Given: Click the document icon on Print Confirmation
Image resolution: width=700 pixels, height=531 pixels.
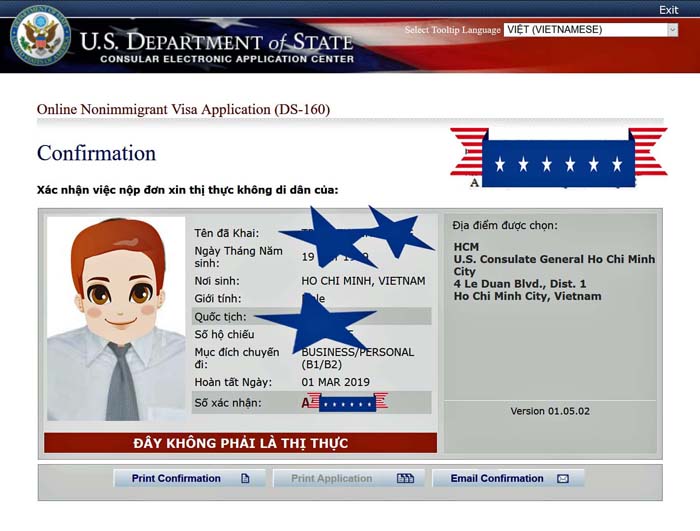Looking at the screenshot, I should (x=245, y=478).
